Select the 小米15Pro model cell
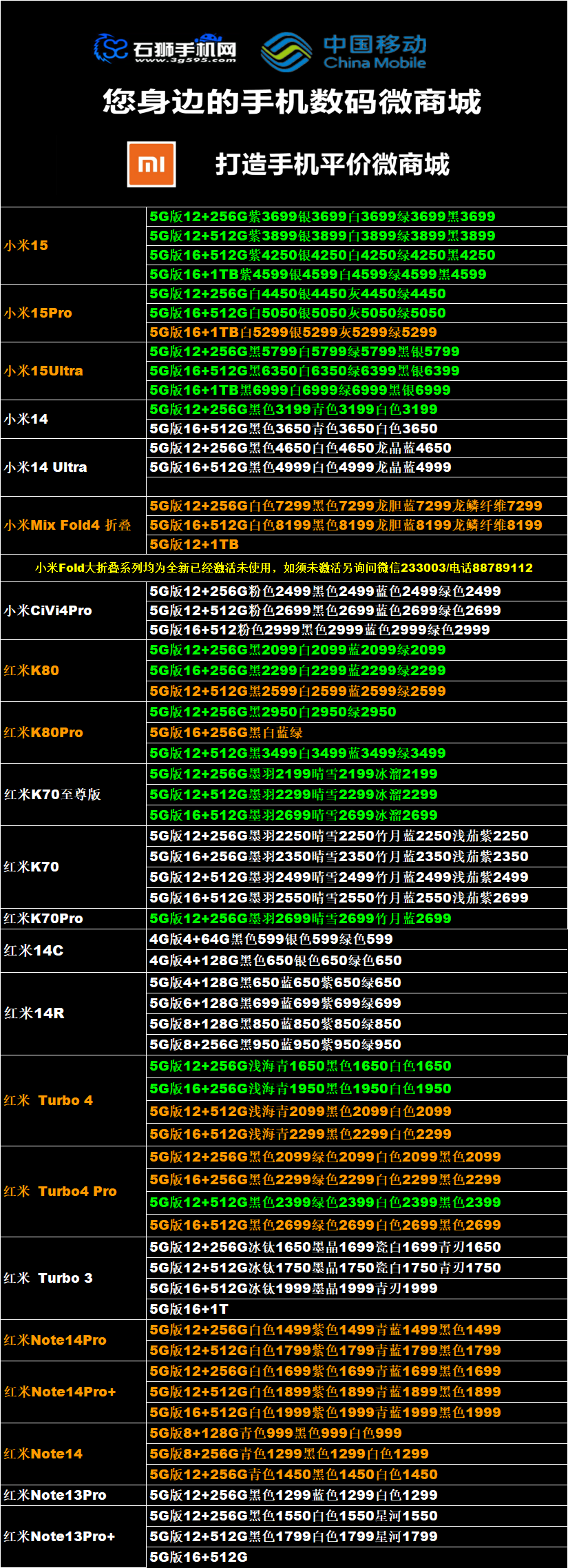 point(73,313)
